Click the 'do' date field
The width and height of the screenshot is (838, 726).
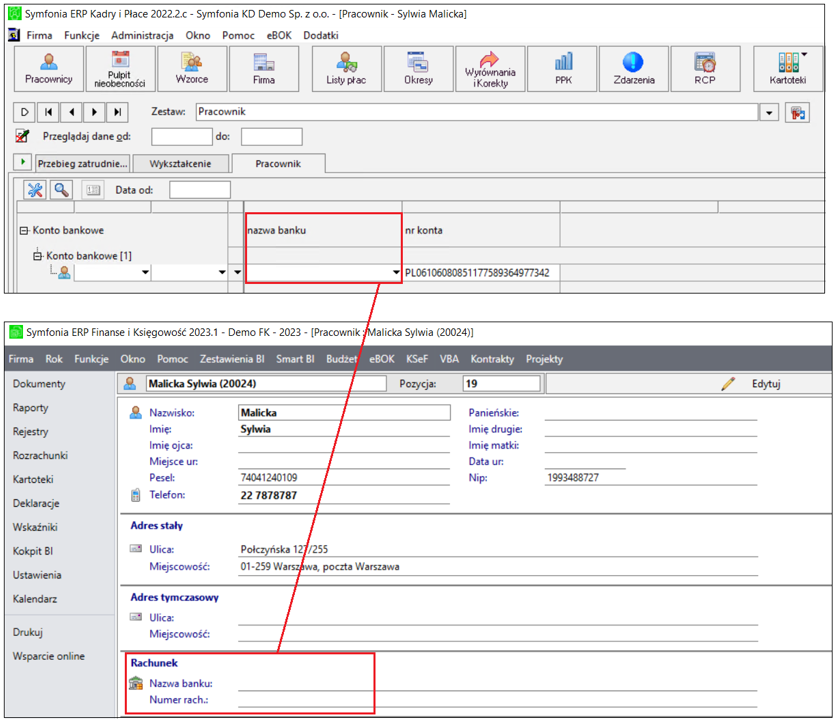click(x=271, y=136)
